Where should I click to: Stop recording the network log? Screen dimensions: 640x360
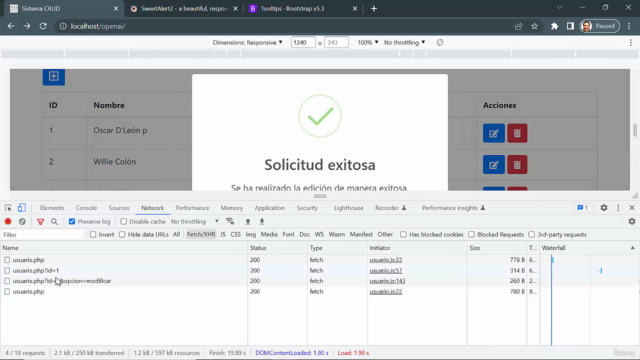(8, 221)
